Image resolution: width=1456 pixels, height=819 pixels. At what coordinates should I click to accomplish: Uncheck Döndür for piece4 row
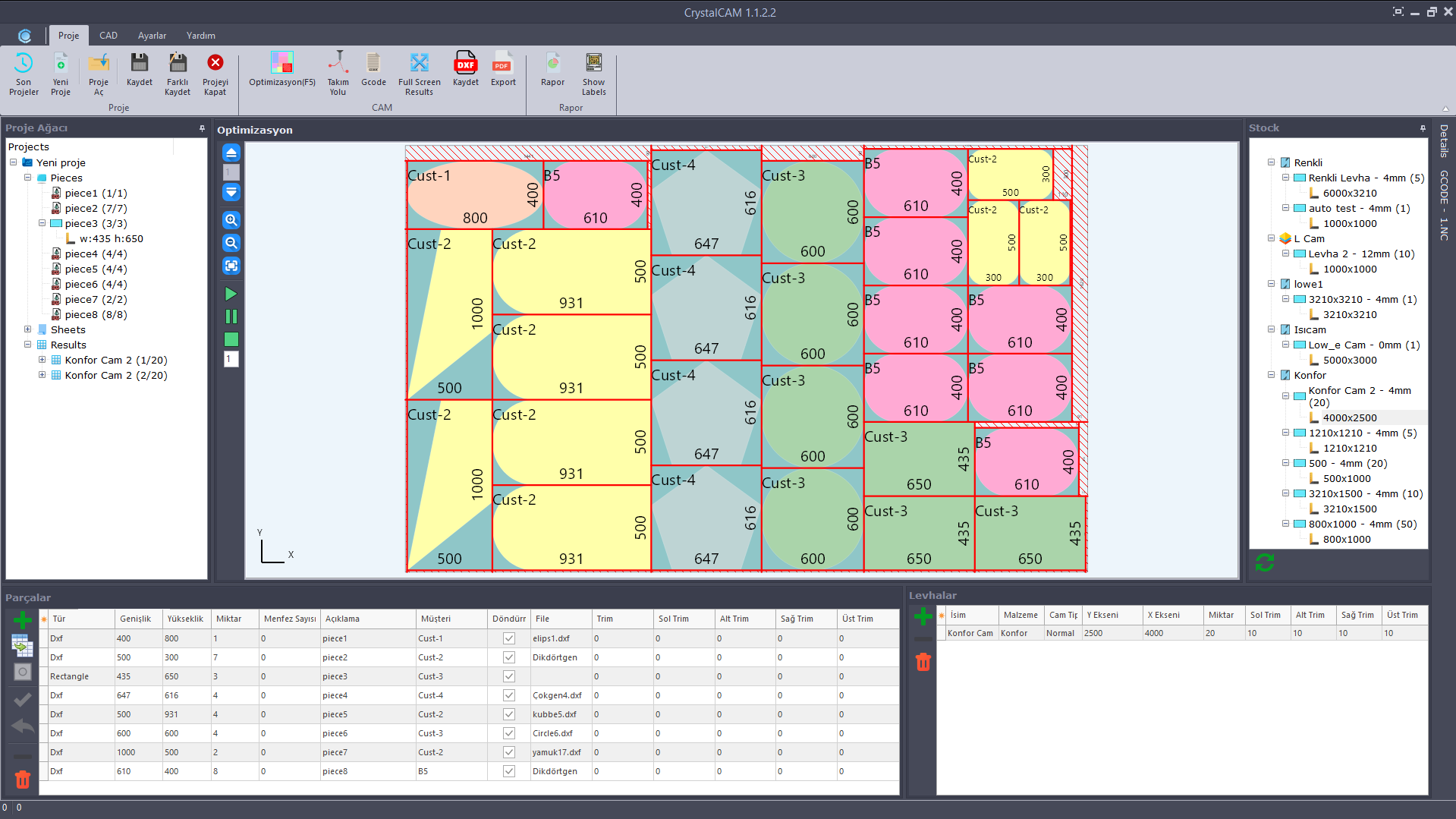509,695
